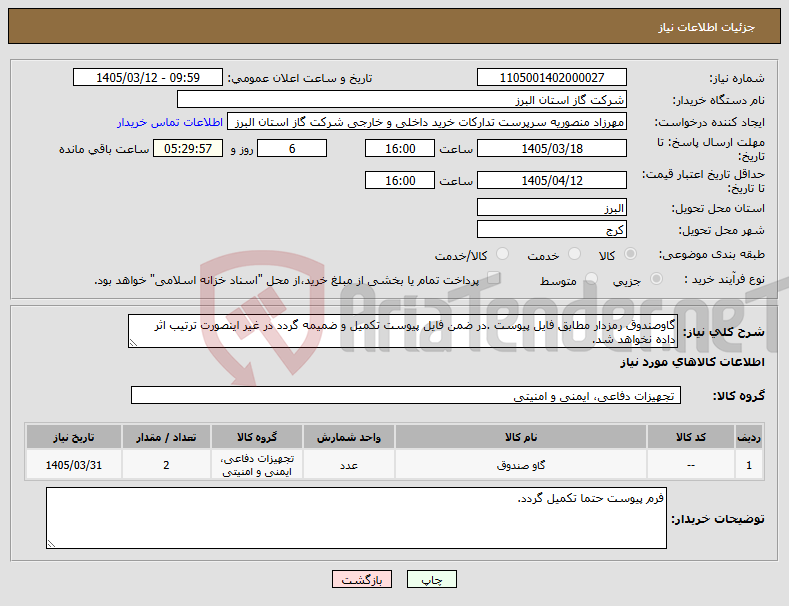789x606 pixels.
Task: Click buyer notes text area فرم پیوست
Action: pos(356,518)
